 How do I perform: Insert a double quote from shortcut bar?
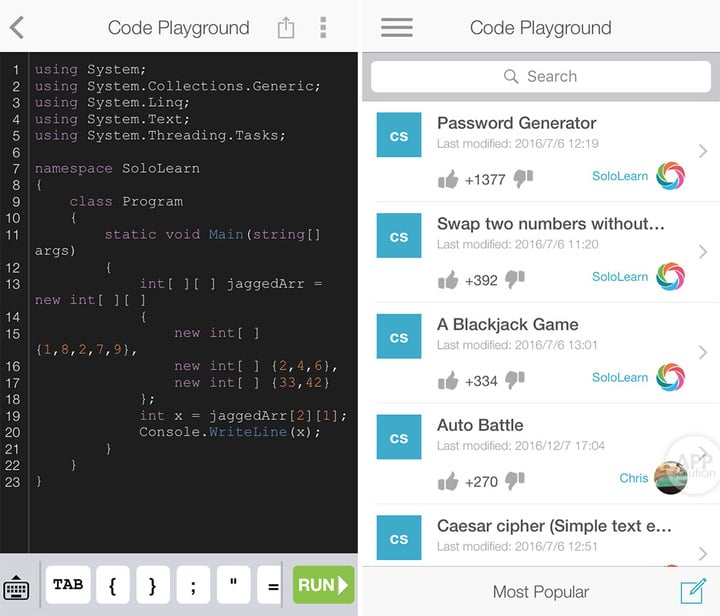[234, 585]
